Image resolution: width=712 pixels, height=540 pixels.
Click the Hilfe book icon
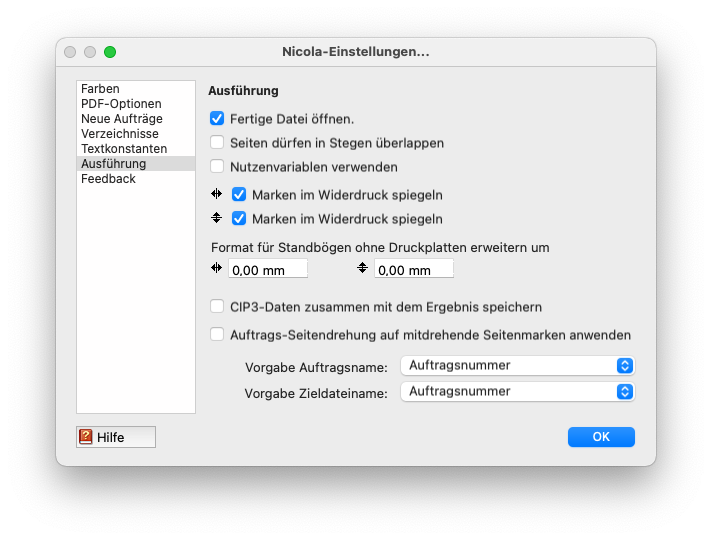click(85, 437)
